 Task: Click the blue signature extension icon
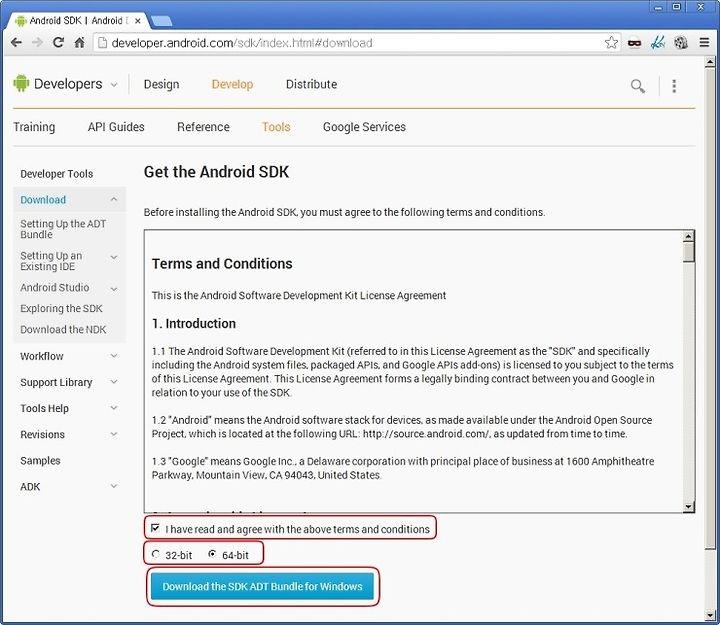coord(658,43)
